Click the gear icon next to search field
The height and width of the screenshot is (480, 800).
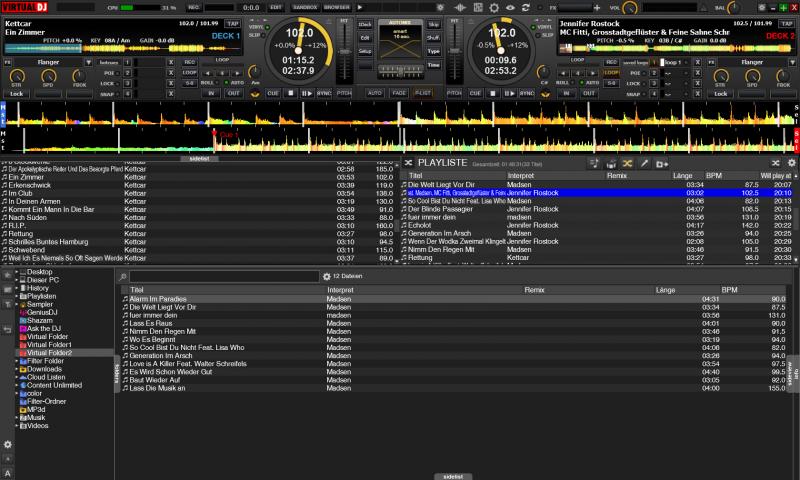[326, 276]
